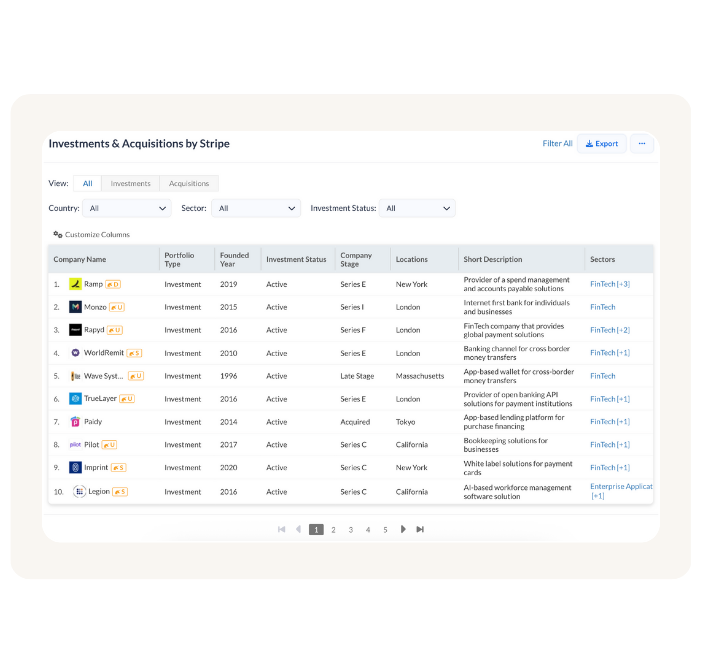Screen dimensions: 702x665
Task: Open Customize Columns settings
Action: point(91,234)
